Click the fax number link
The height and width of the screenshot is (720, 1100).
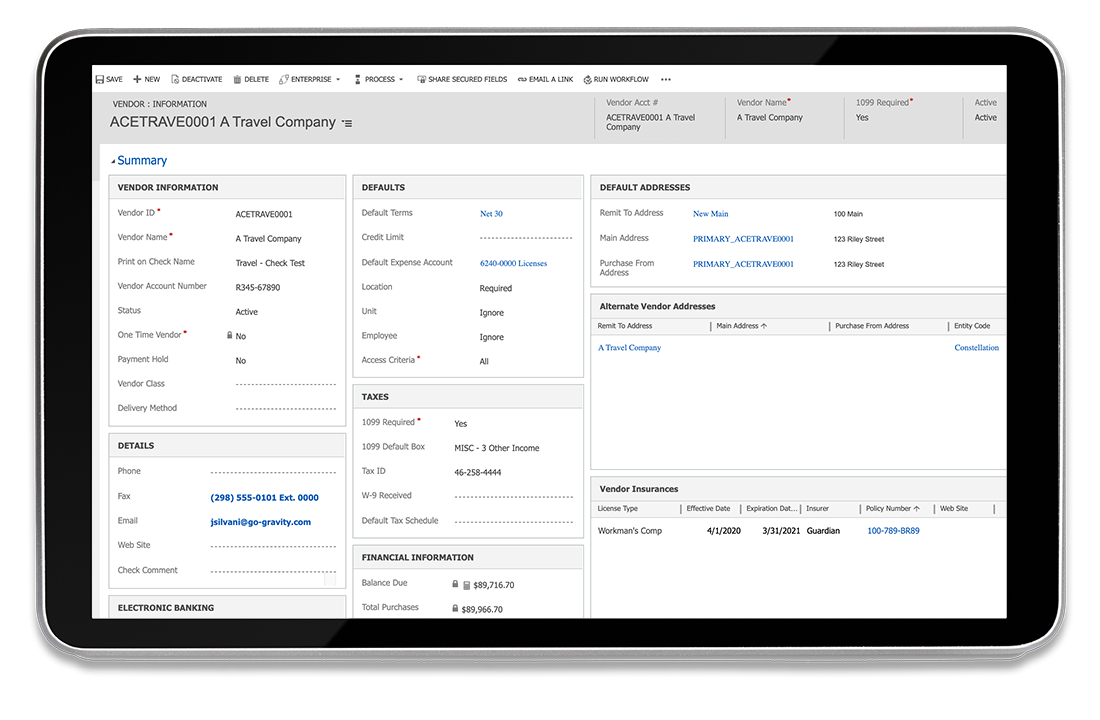coord(264,498)
